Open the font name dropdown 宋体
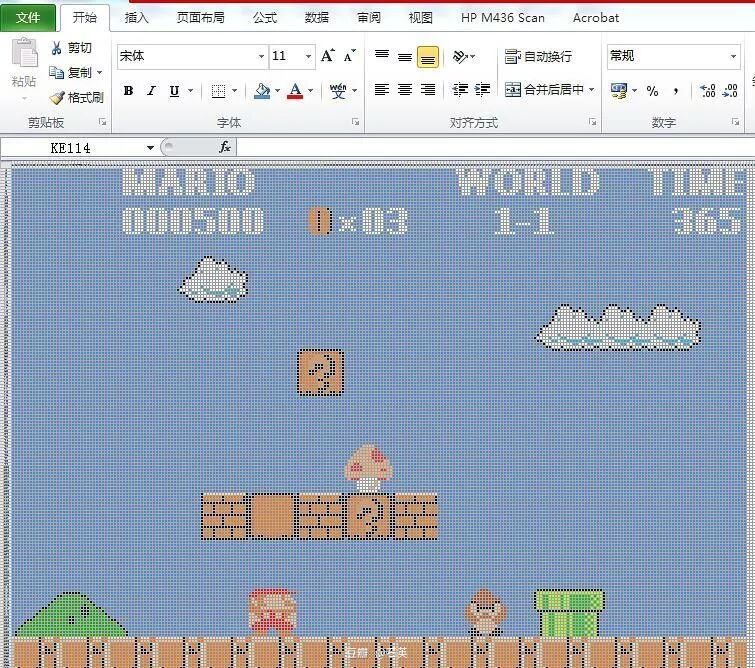Screen dimensions: 755x668 click(260, 56)
